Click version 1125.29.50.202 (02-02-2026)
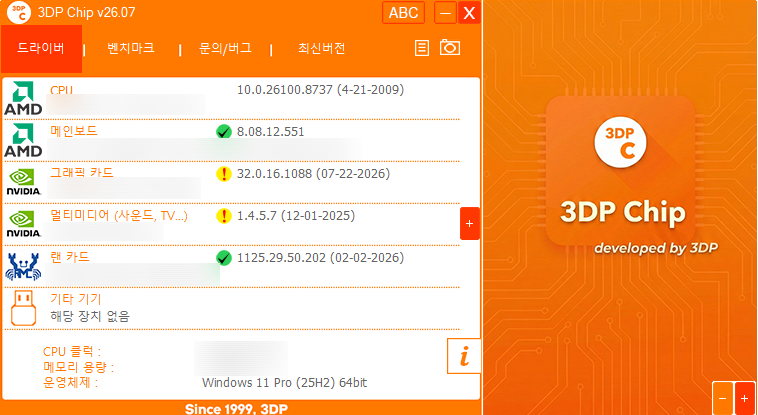The width and height of the screenshot is (758, 415). click(321, 258)
